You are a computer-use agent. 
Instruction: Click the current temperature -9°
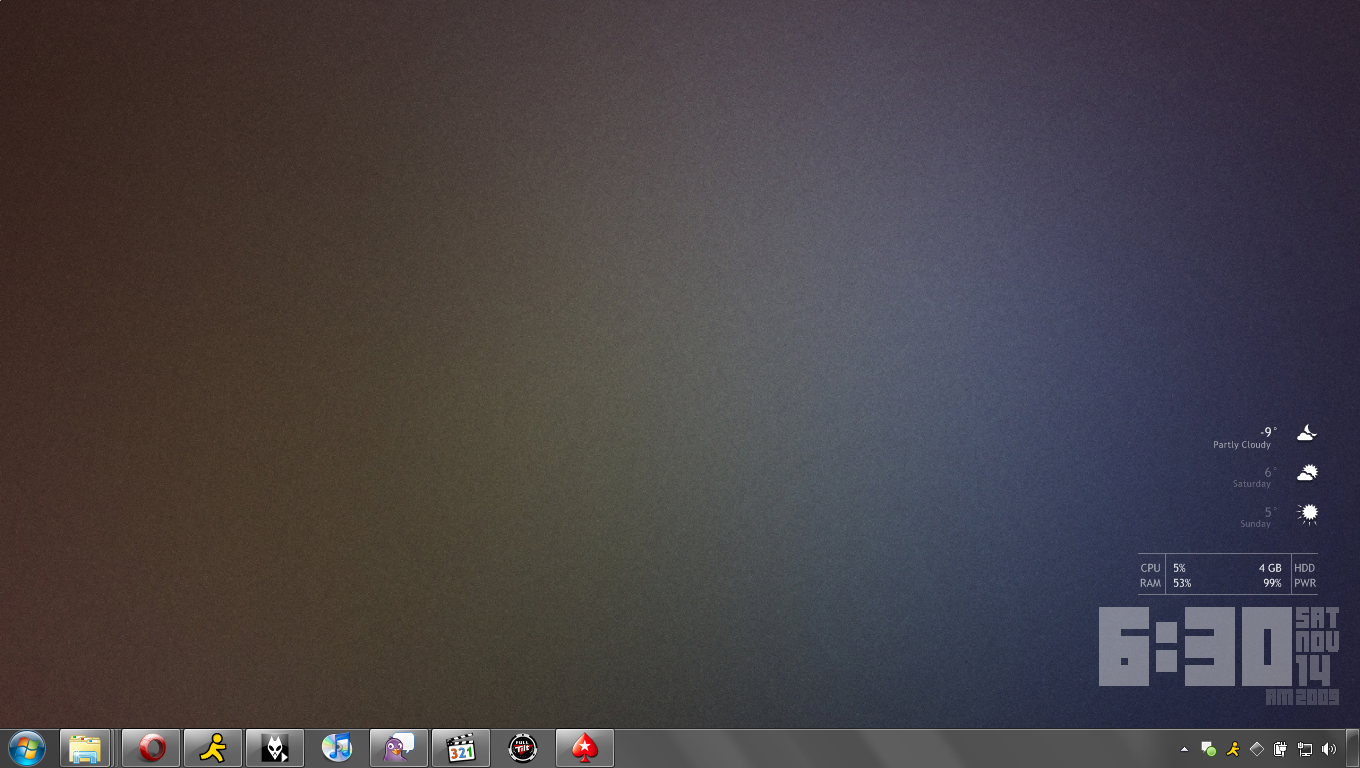[1269, 432]
